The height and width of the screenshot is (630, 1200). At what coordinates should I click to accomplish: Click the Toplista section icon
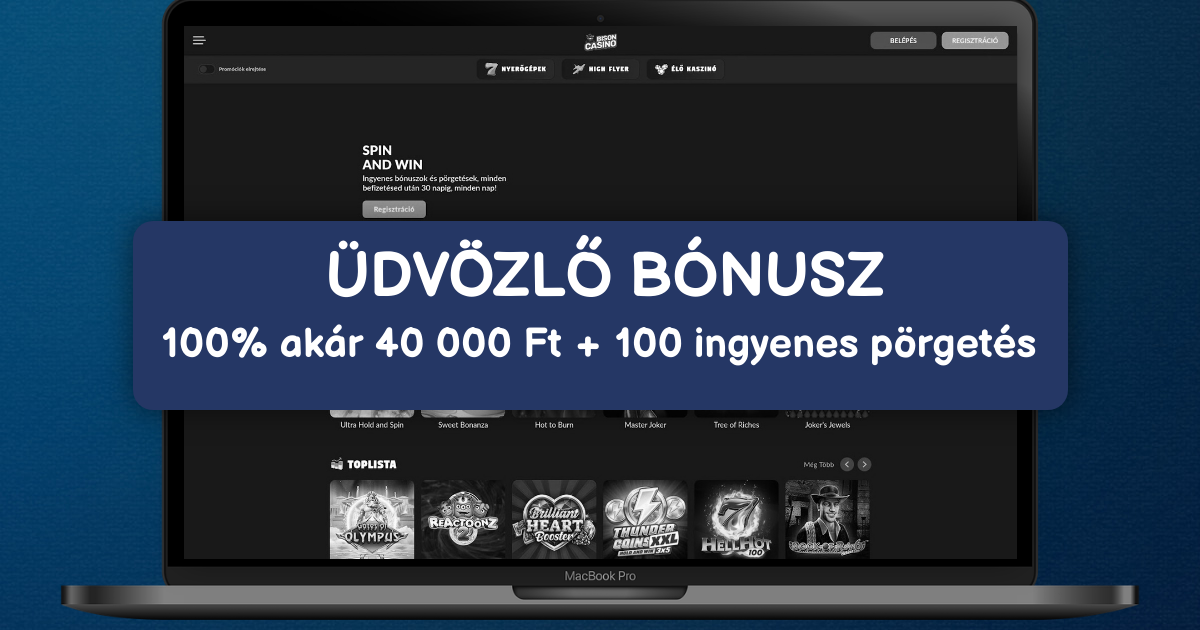pyautogui.click(x=337, y=464)
